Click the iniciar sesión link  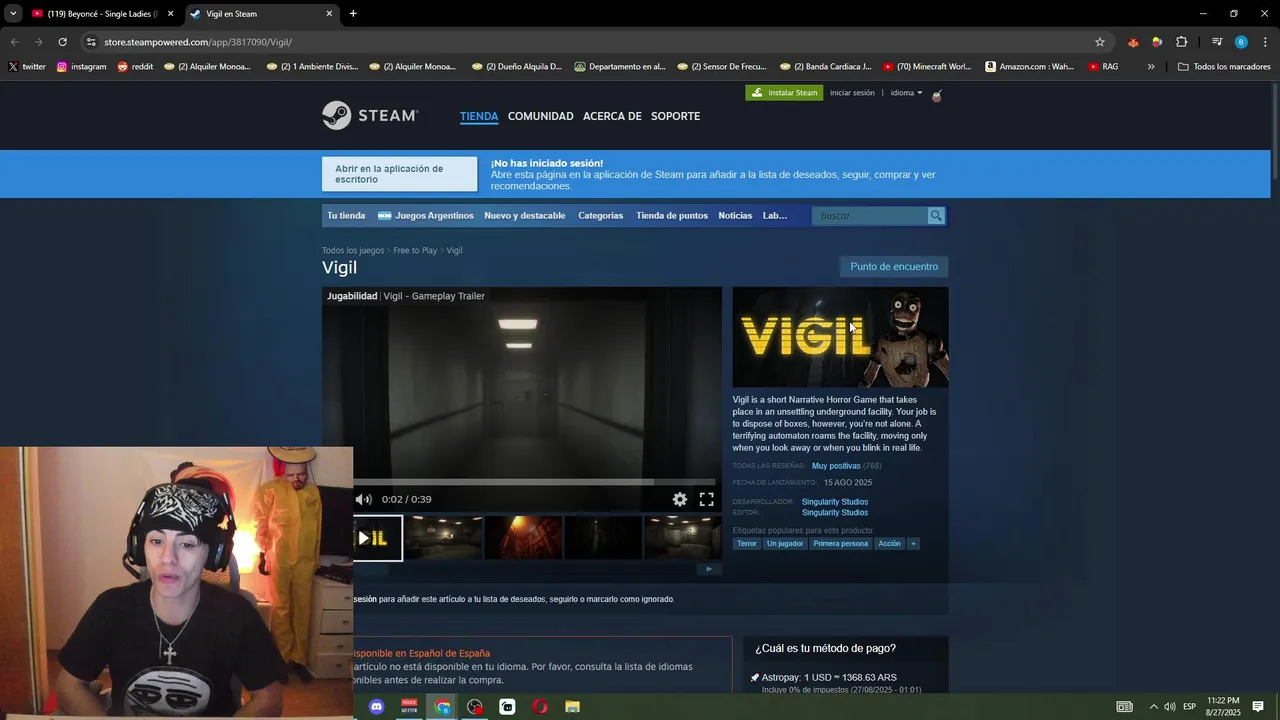coord(852,93)
